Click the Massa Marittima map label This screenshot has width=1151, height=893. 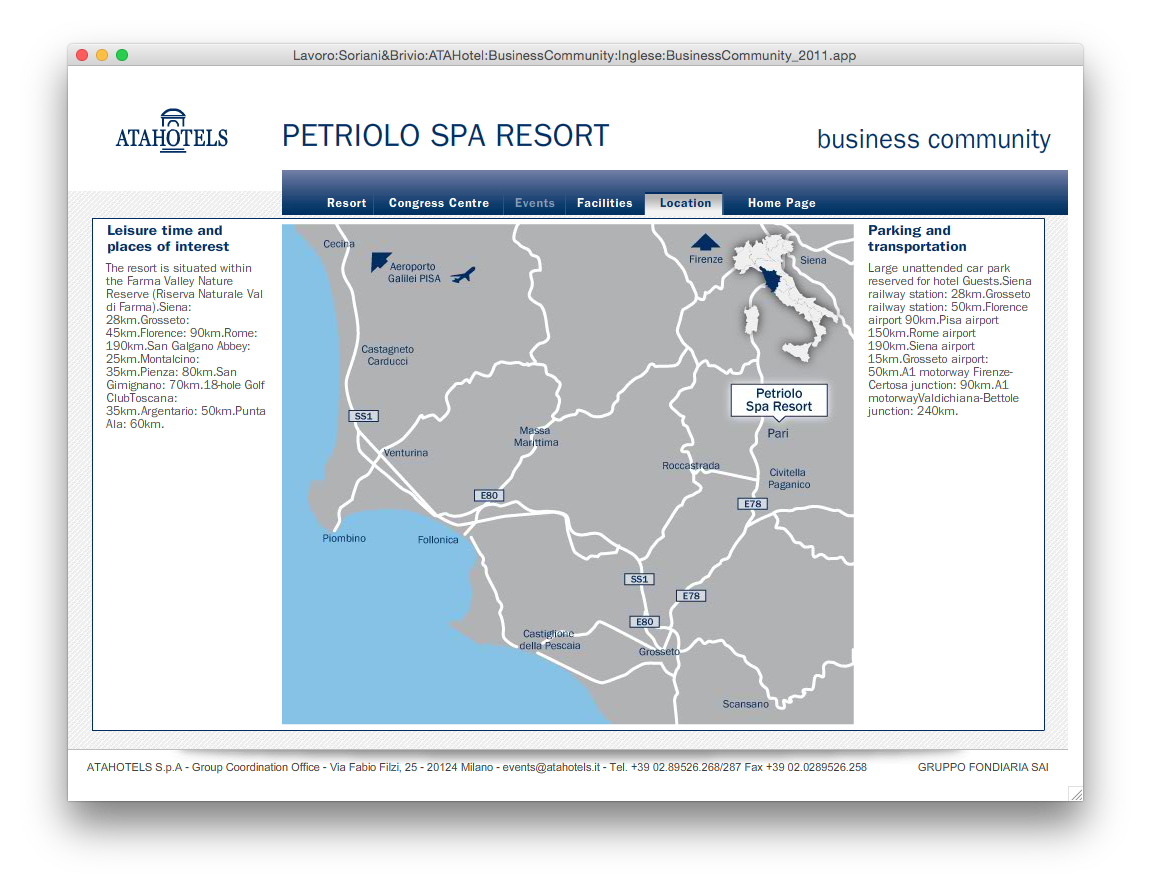[536, 437]
